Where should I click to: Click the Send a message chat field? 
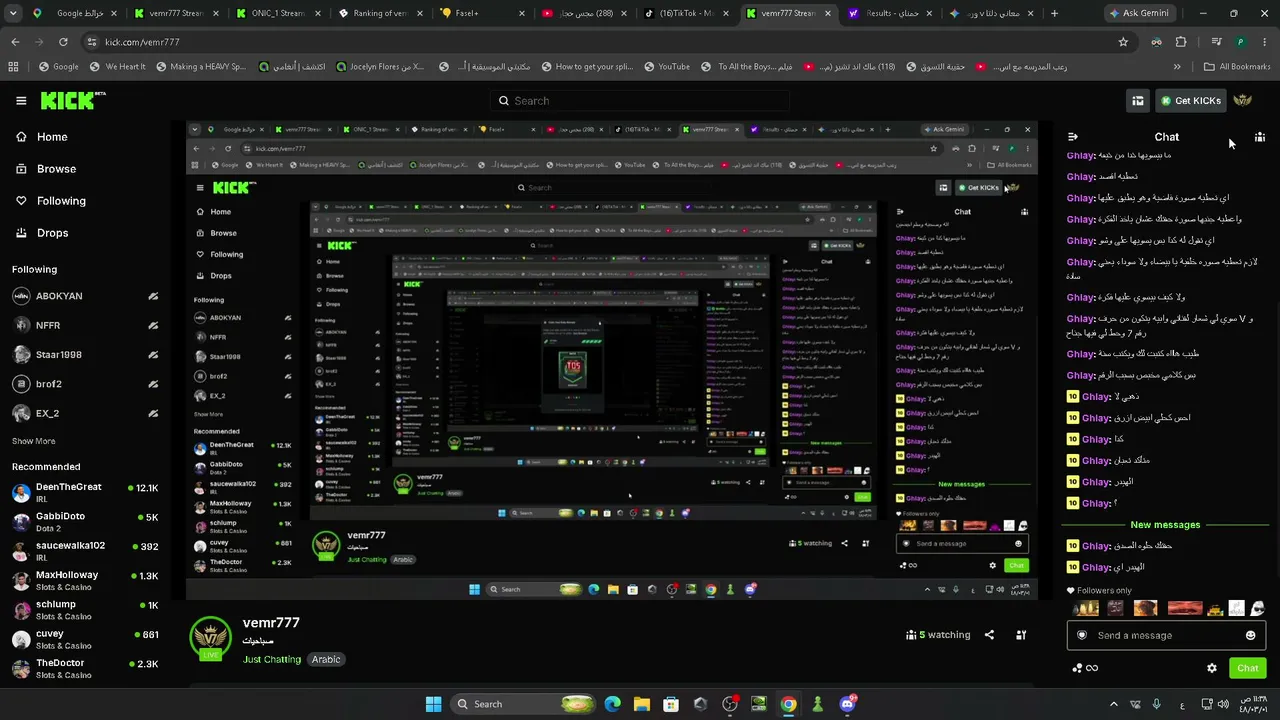[x=1165, y=635]
